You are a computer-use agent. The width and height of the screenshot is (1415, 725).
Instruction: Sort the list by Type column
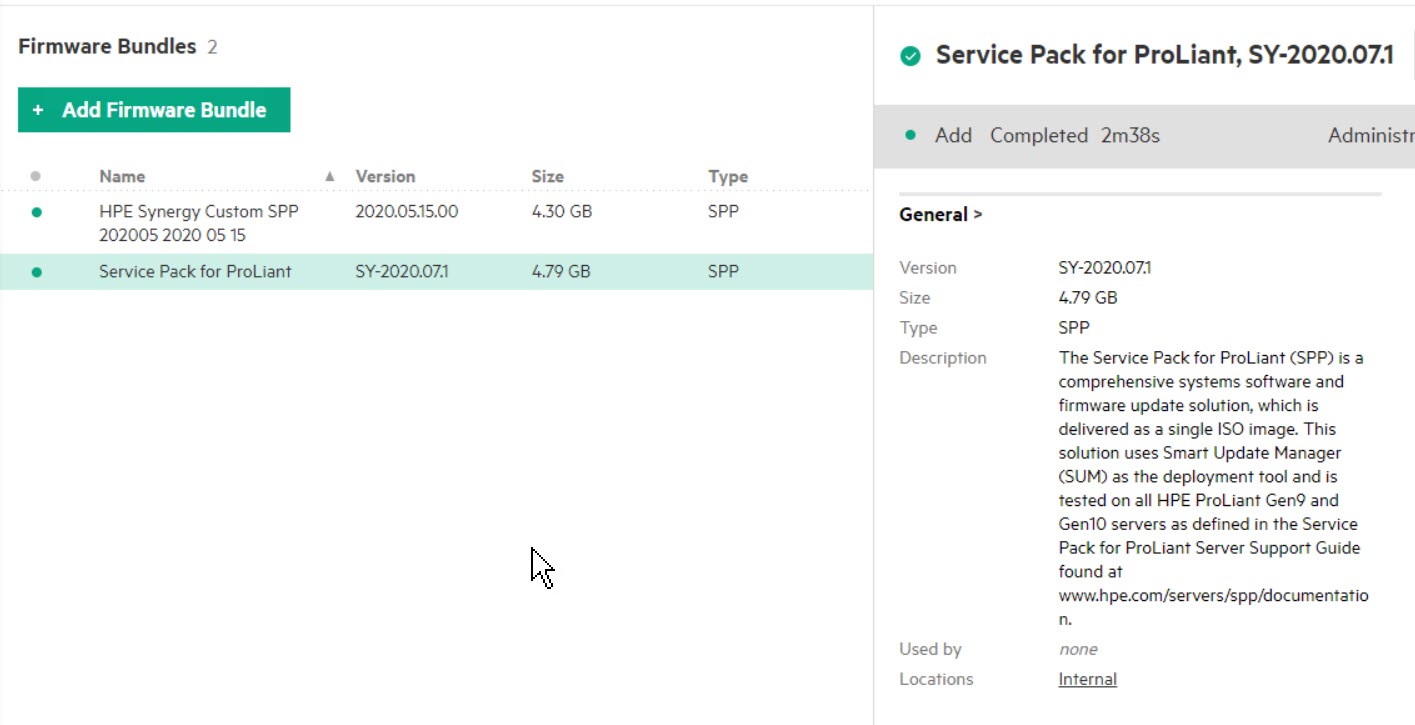point(727,177)
